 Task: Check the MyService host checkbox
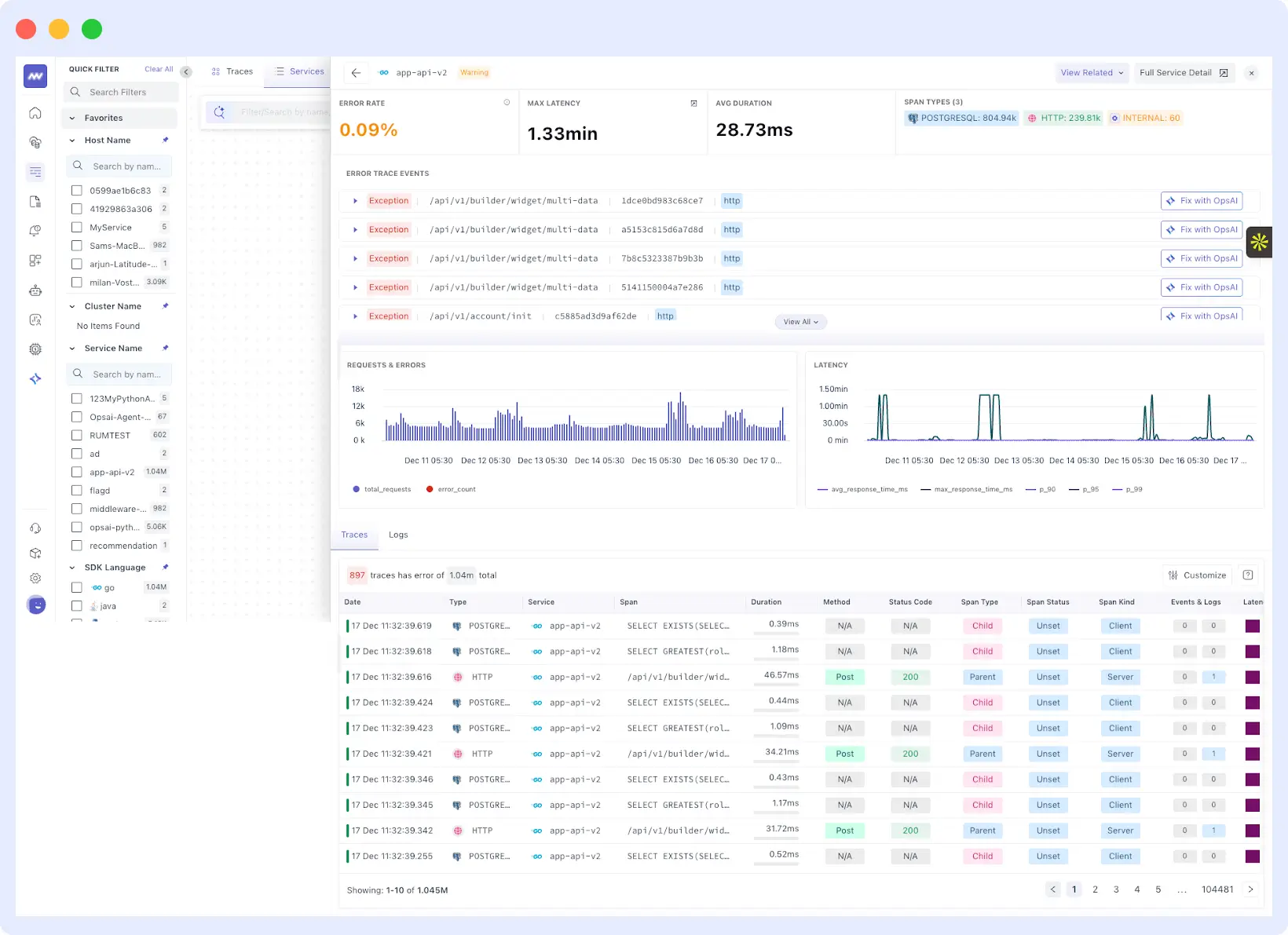click(76, 227)
